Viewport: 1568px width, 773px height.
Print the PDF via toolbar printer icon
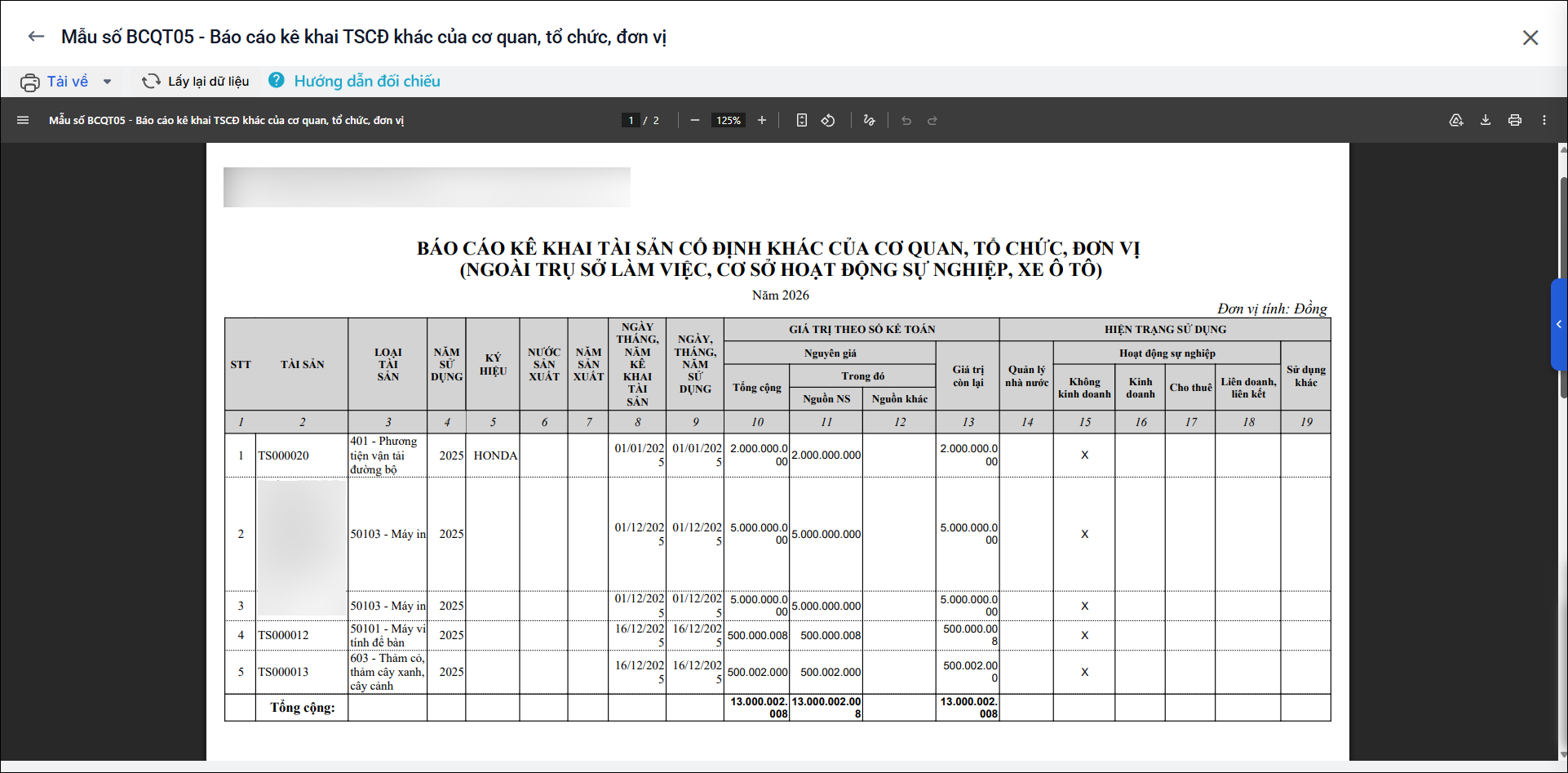point(1515,120)
